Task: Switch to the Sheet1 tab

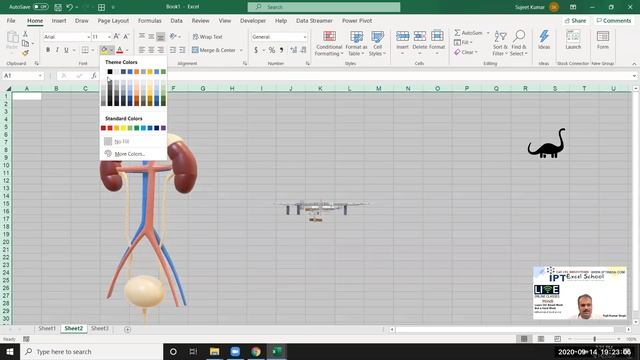Action: click(47, 329)
